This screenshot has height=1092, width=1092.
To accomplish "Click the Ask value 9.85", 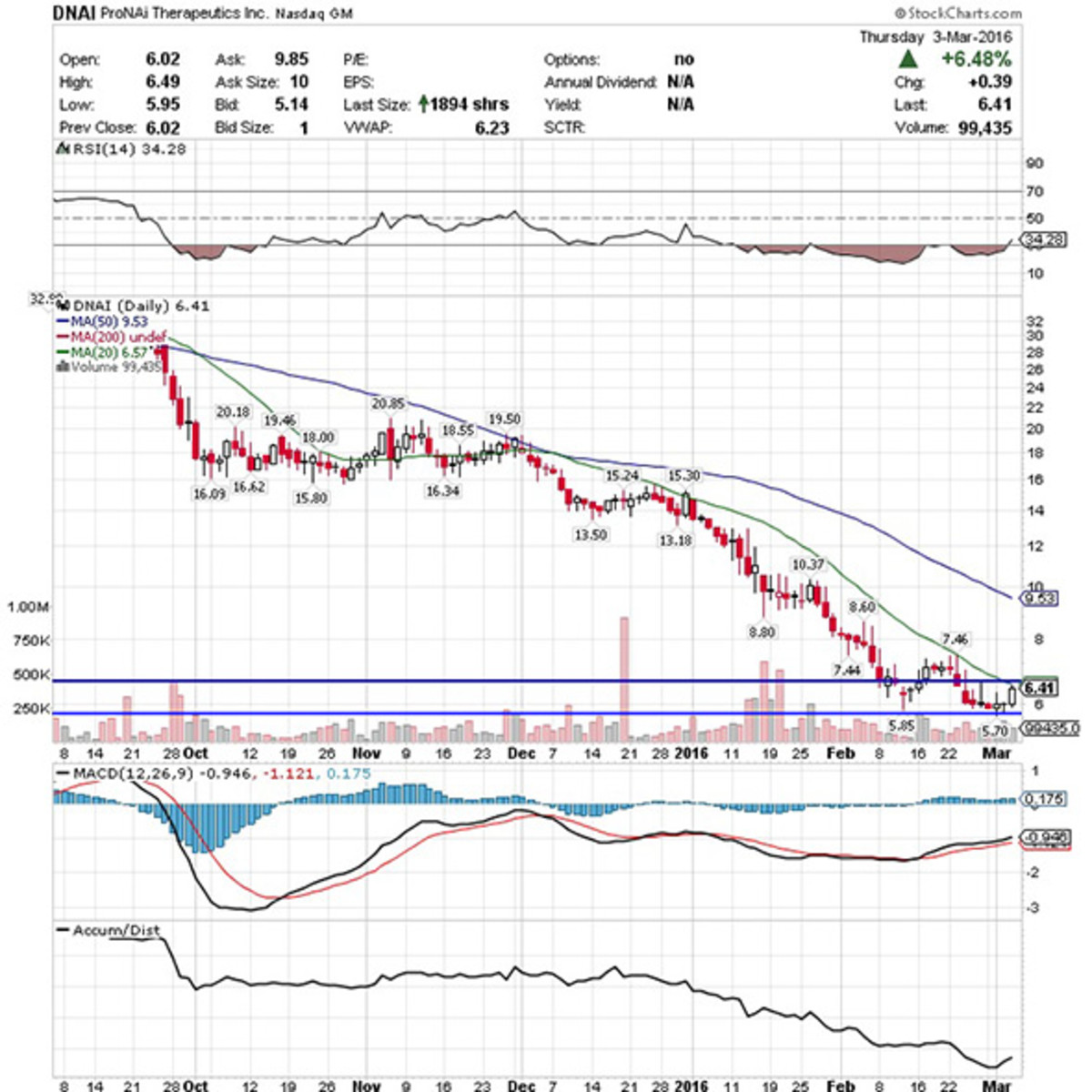I will click(291, 59).
